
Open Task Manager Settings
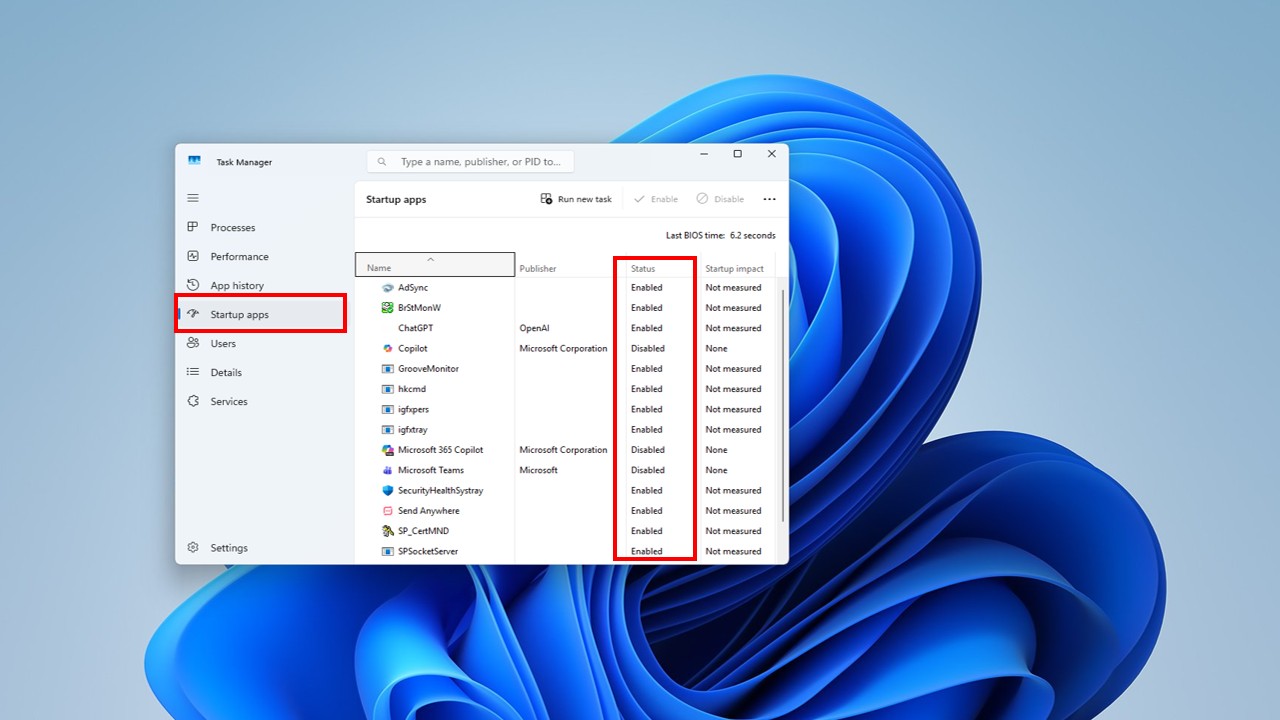coord(228,548)
